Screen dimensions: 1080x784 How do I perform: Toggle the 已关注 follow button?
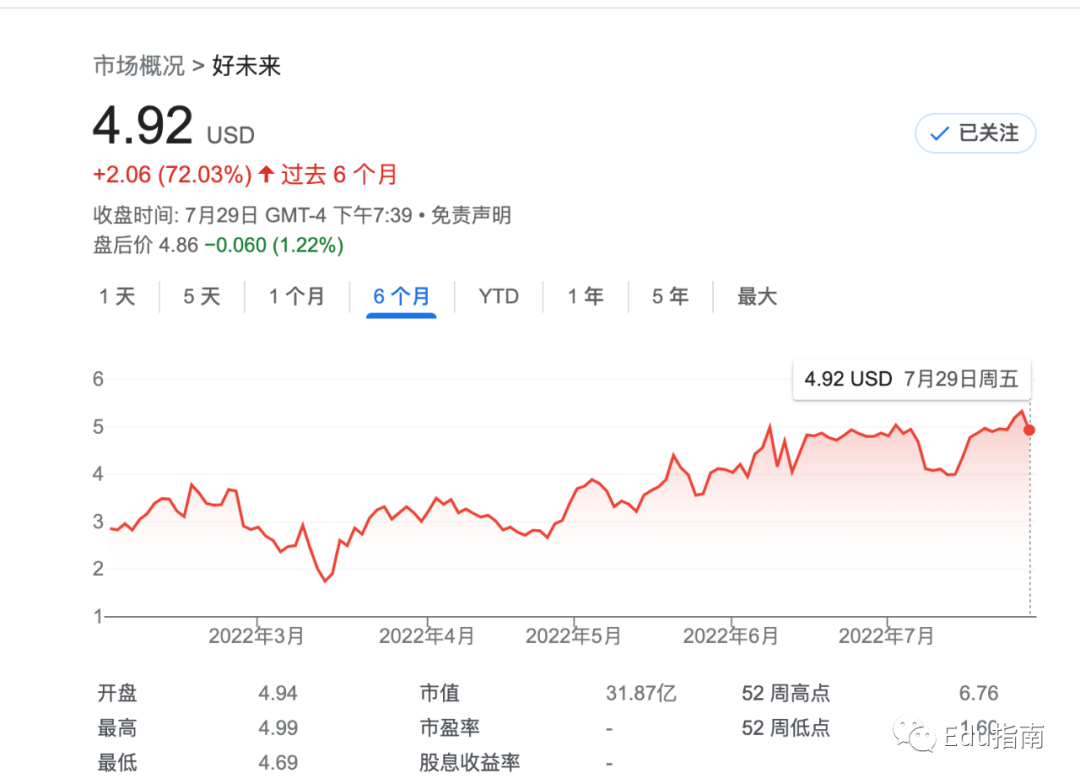pyautogui.click(x=975, y=133)
